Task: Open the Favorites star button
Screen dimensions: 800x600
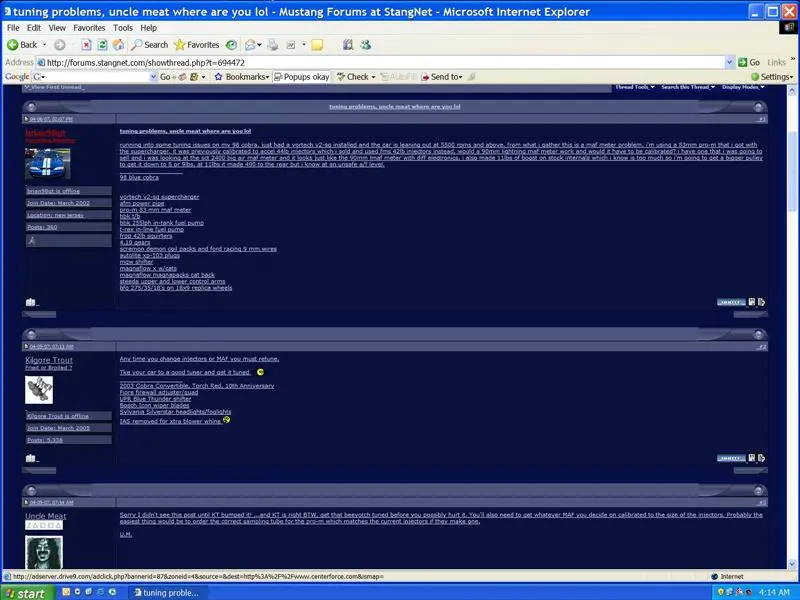Action: pos(196,45)
